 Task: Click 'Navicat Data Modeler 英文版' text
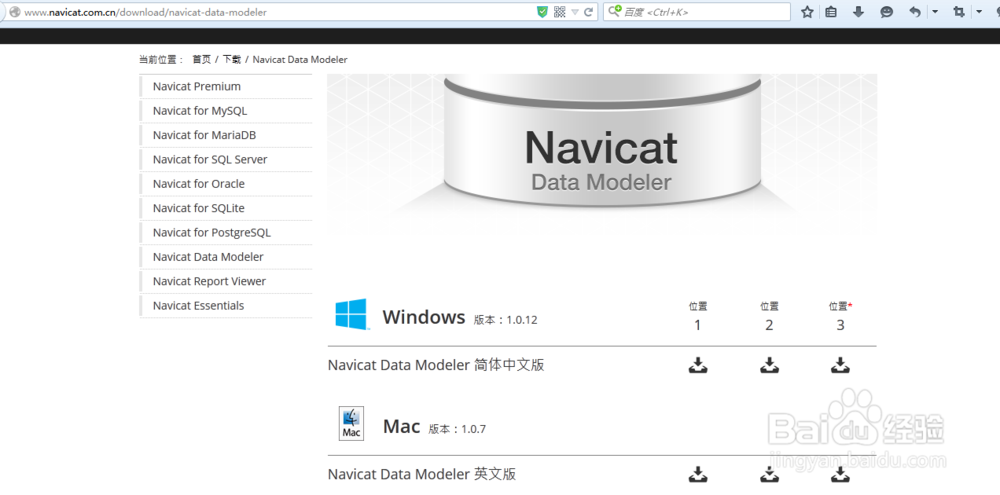point(422,475)
